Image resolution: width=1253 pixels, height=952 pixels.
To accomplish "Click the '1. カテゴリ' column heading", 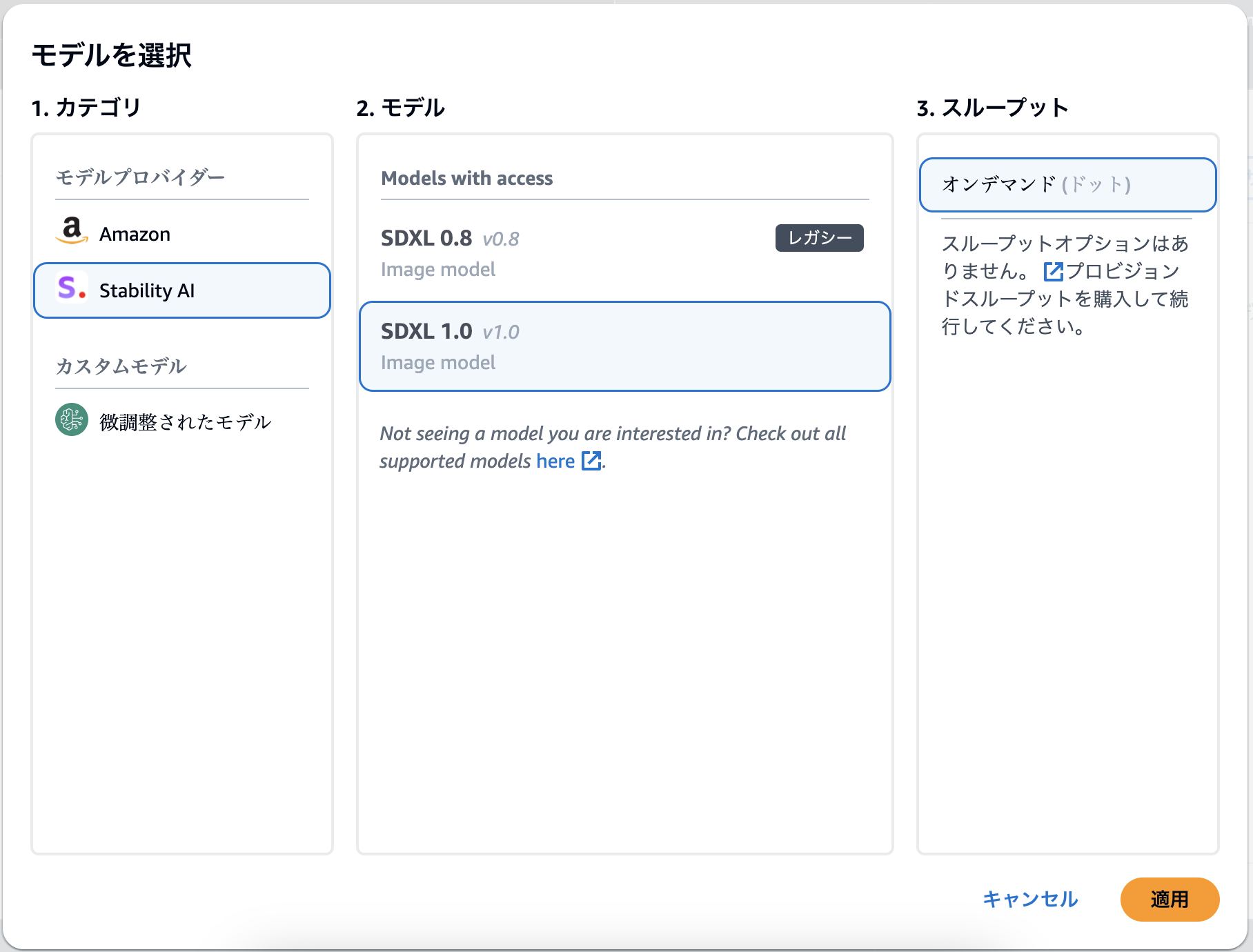I will 86,108.
